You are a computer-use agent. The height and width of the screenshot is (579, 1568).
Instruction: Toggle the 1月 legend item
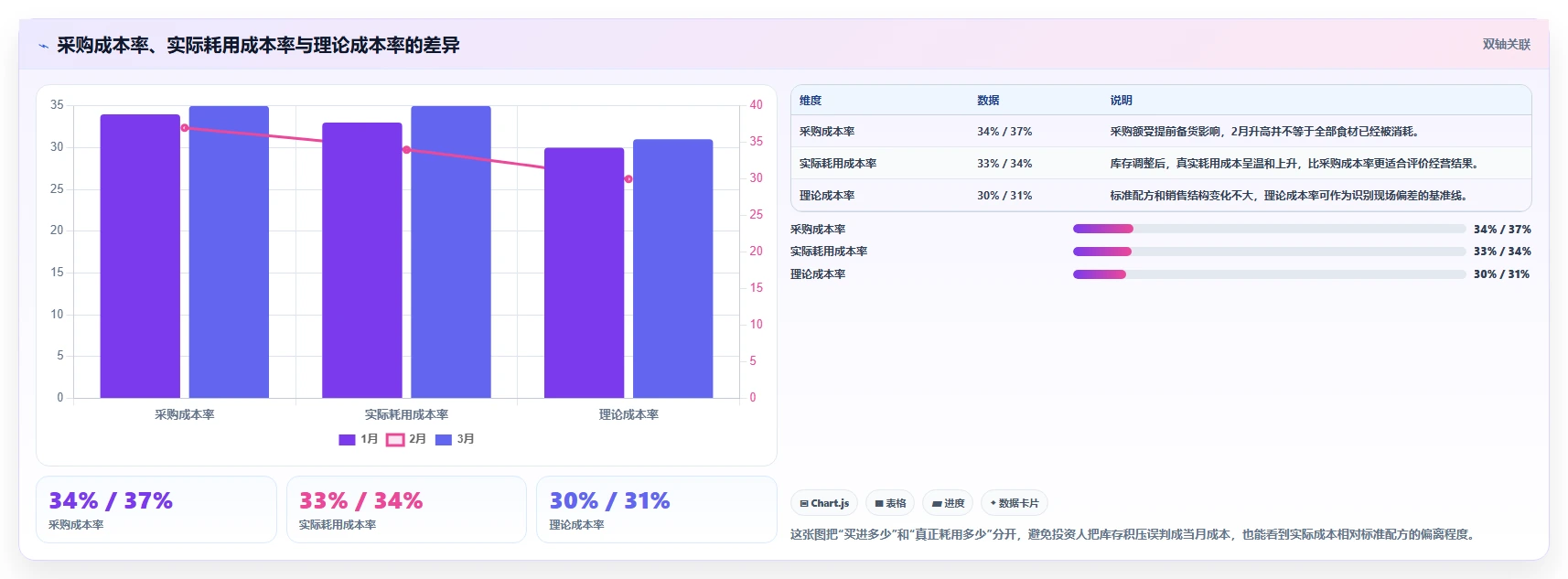[x=359, y=439]
